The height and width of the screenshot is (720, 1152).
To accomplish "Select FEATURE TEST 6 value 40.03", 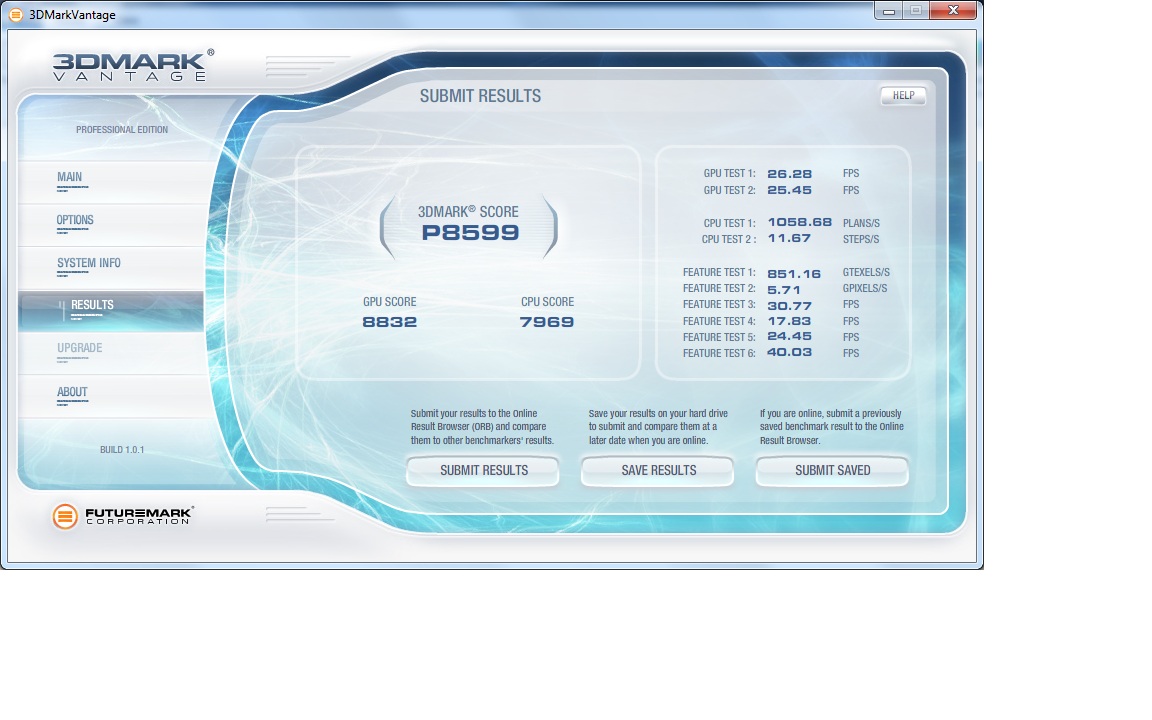I will coord(790,352).
